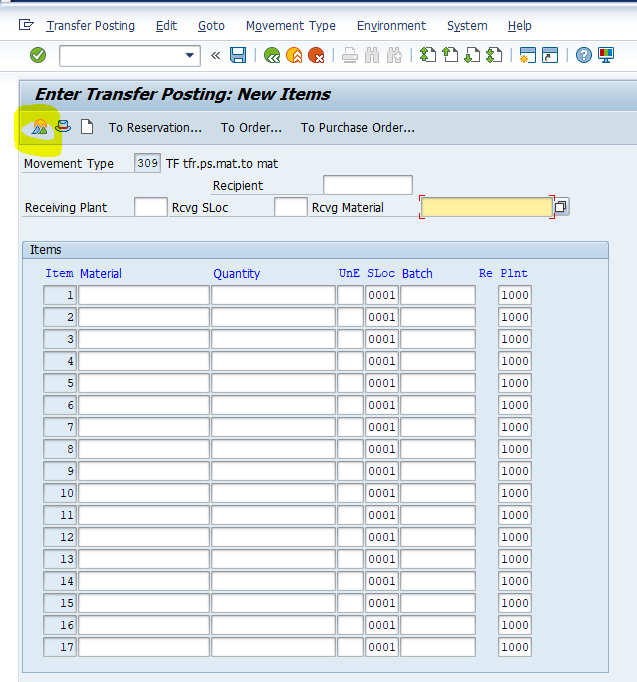Click the Last Page icon
Image resolution: width=637 pixels, height=682 pixels.
[494, 55]
